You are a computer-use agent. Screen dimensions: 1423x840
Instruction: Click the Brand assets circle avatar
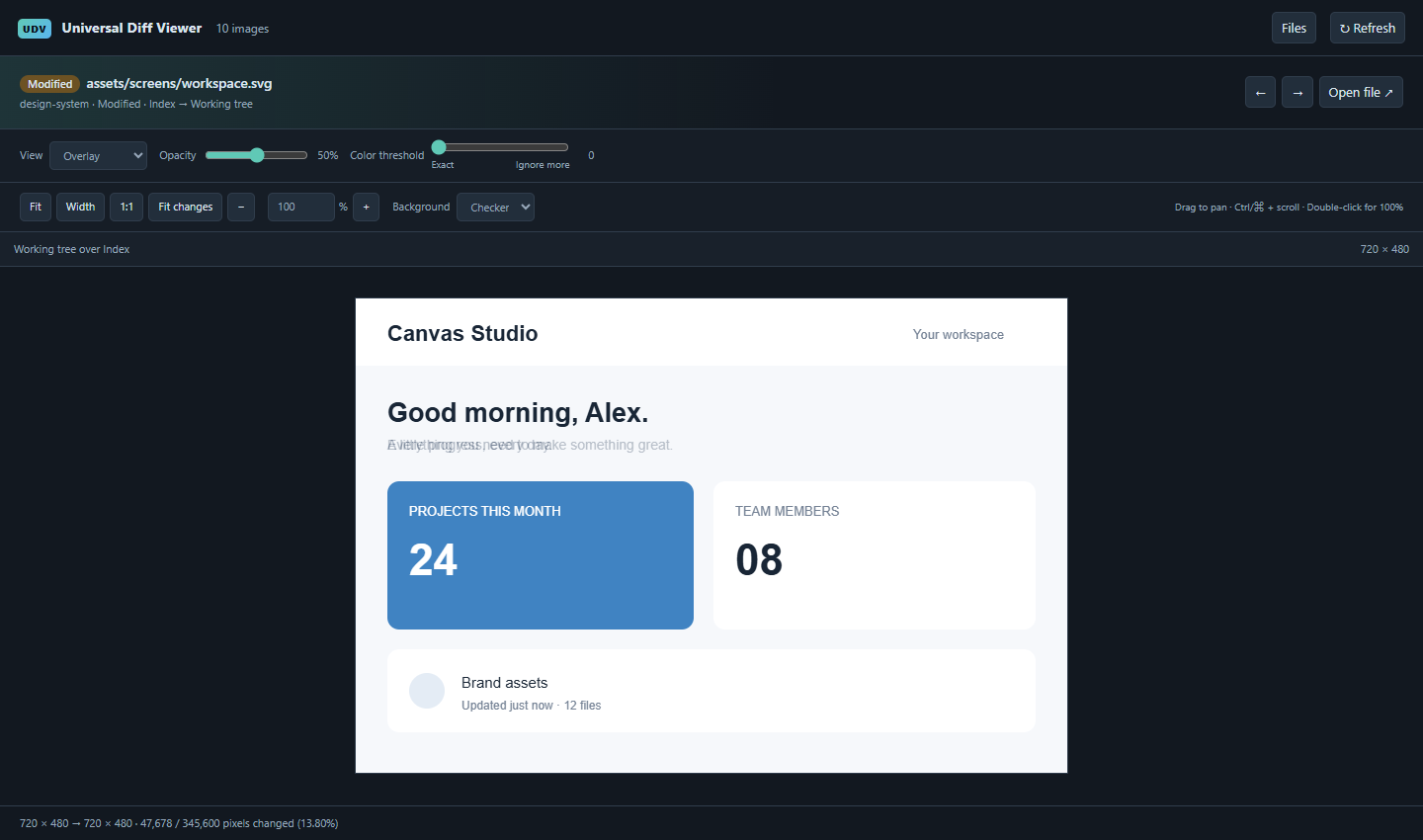(x=427, y=691)
